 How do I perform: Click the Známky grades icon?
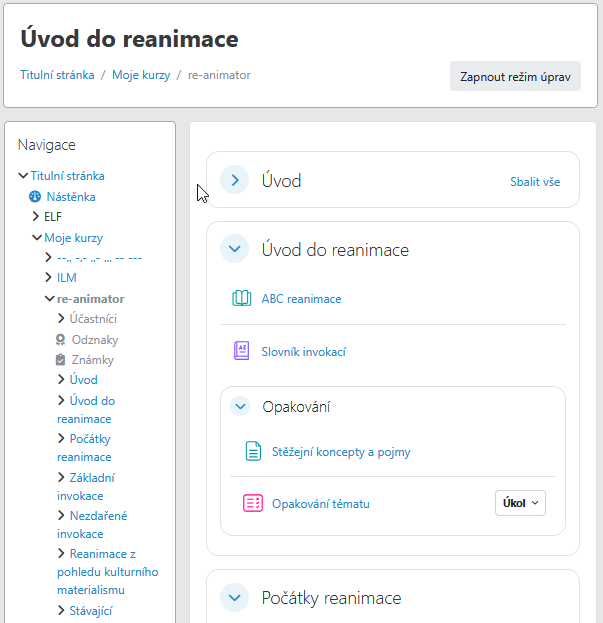[x=60, y=360]
